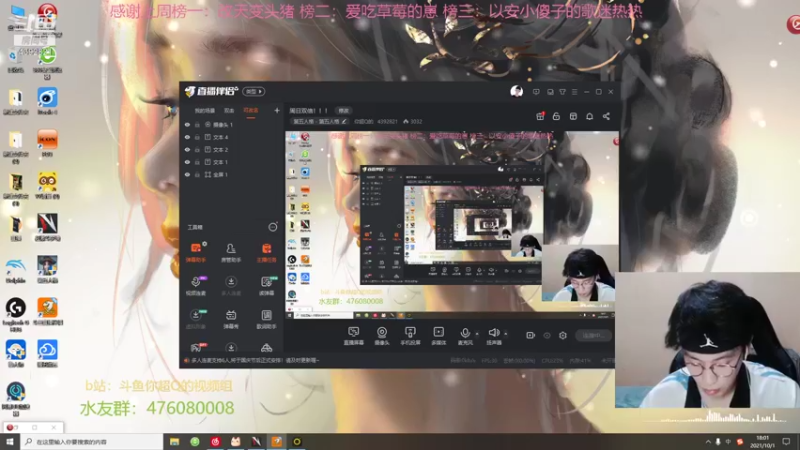The width and height of the screenshot is (800, 450).
Task: Open the gift box icon with red badge
Action: [x=540, y=116]
